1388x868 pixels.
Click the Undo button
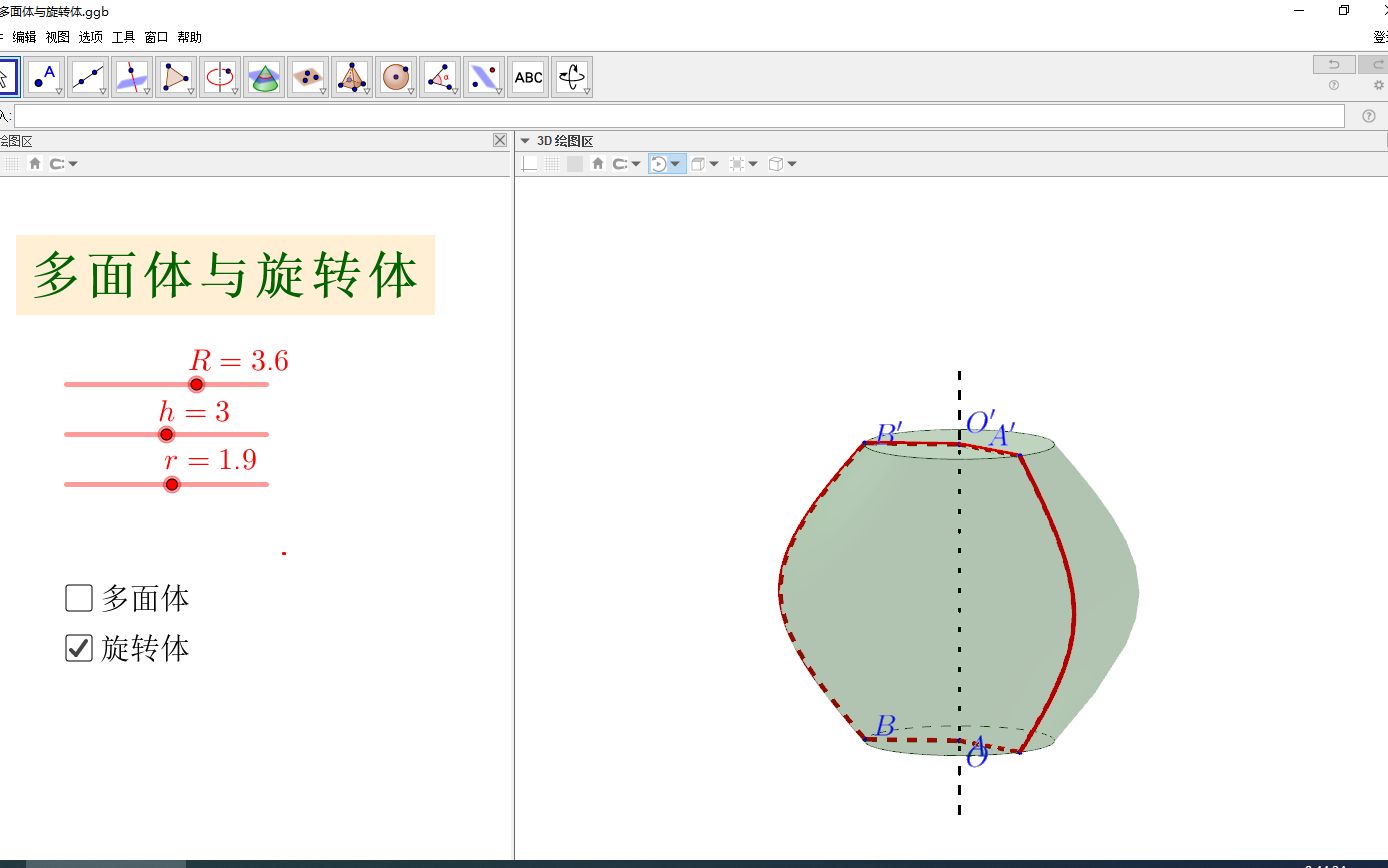1334,65
